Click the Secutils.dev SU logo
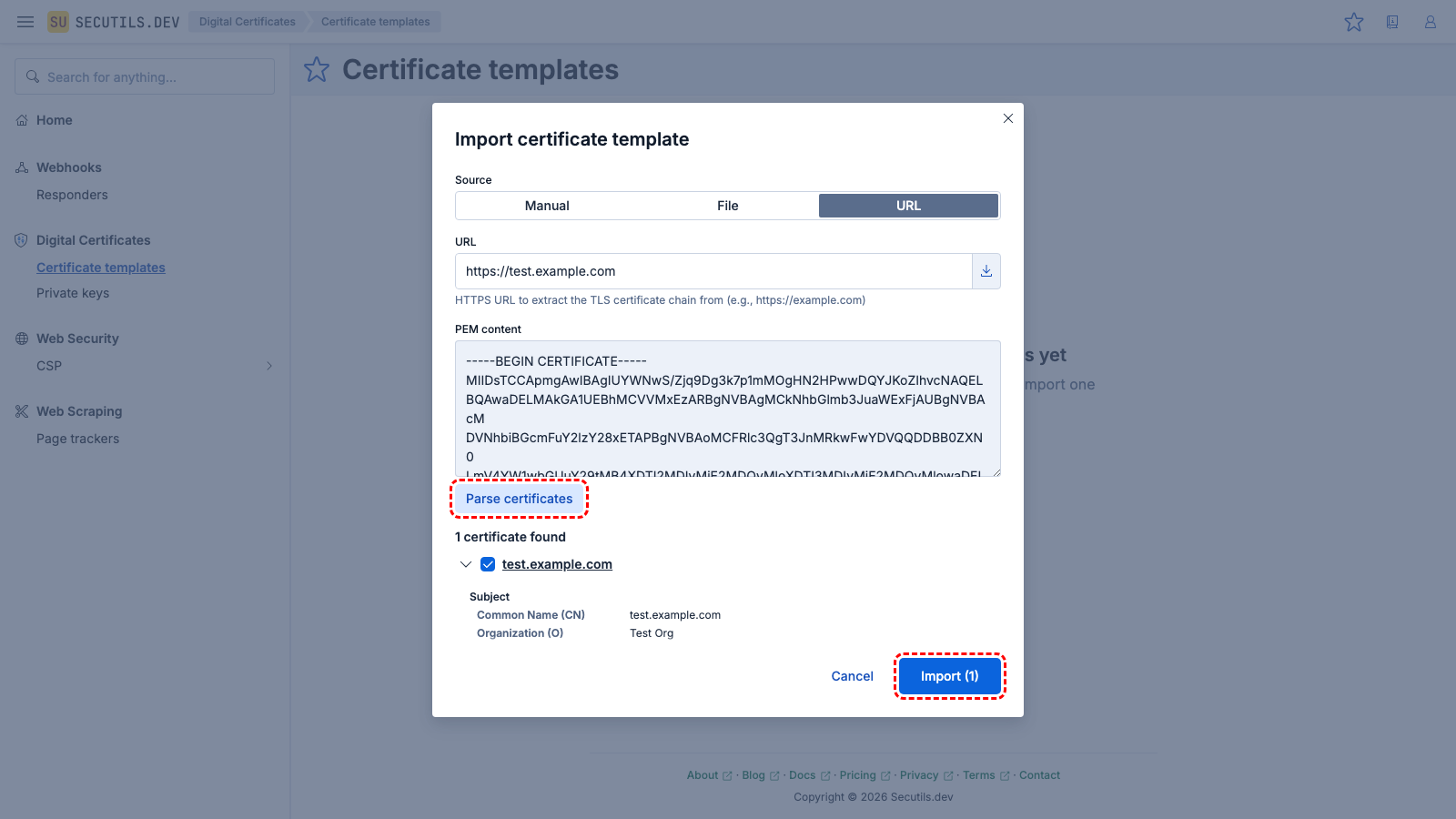Image resolution: width=1456 pixels, height=819 pixels. pos(58,22)
